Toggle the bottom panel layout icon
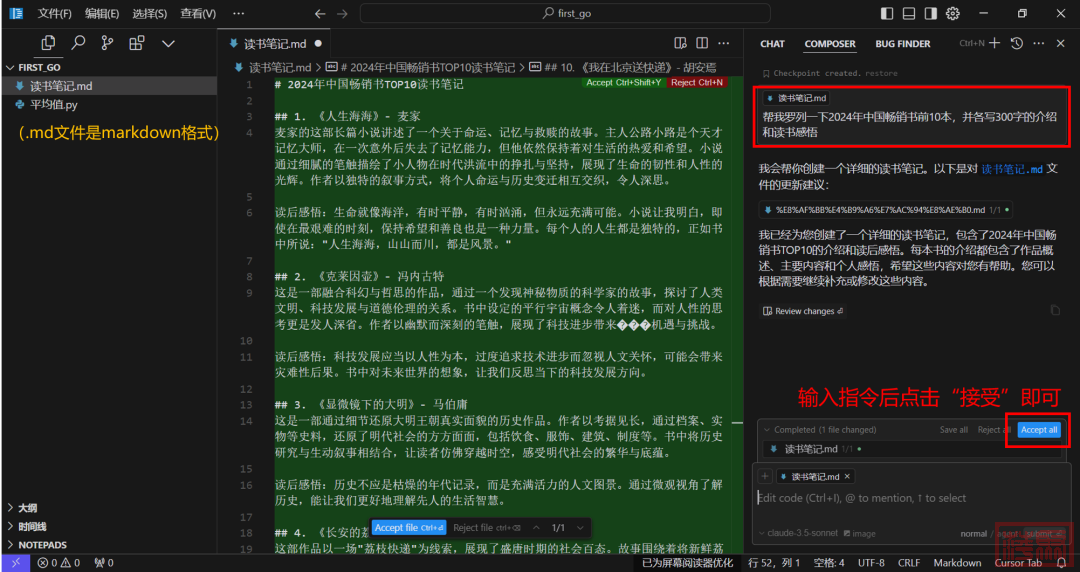The image size is (1080, 572). click(x=909, y=13)
